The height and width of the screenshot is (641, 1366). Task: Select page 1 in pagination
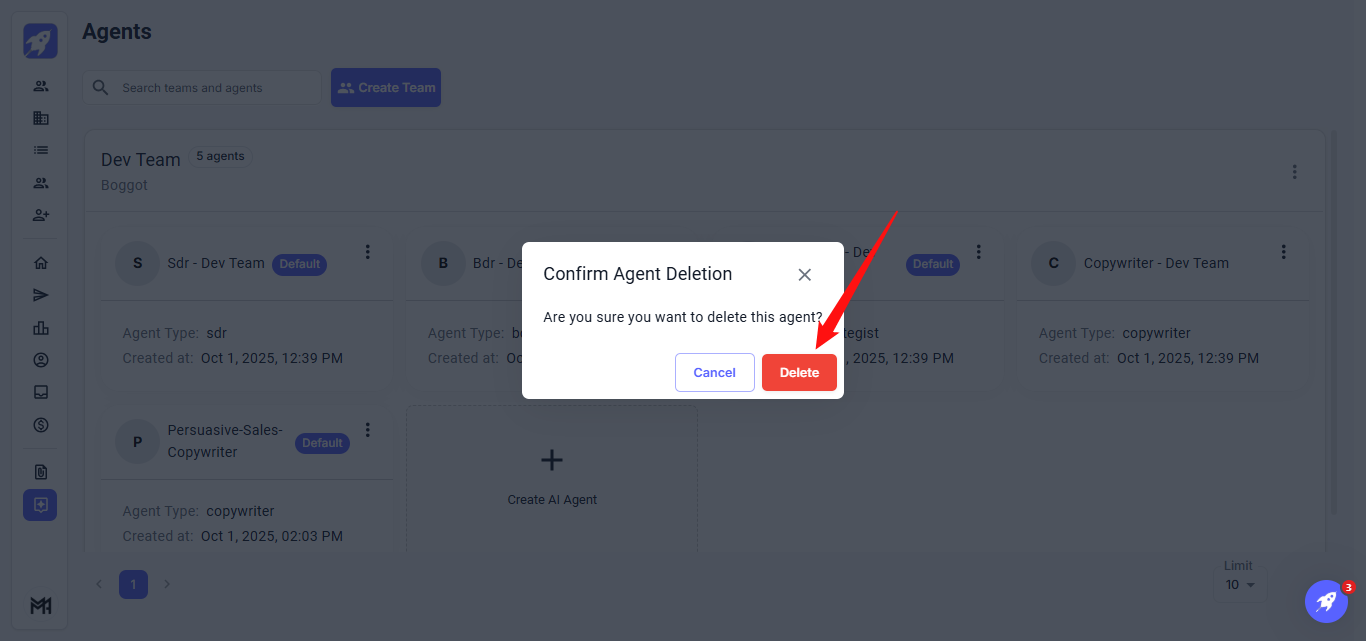[x=133, y=584]
